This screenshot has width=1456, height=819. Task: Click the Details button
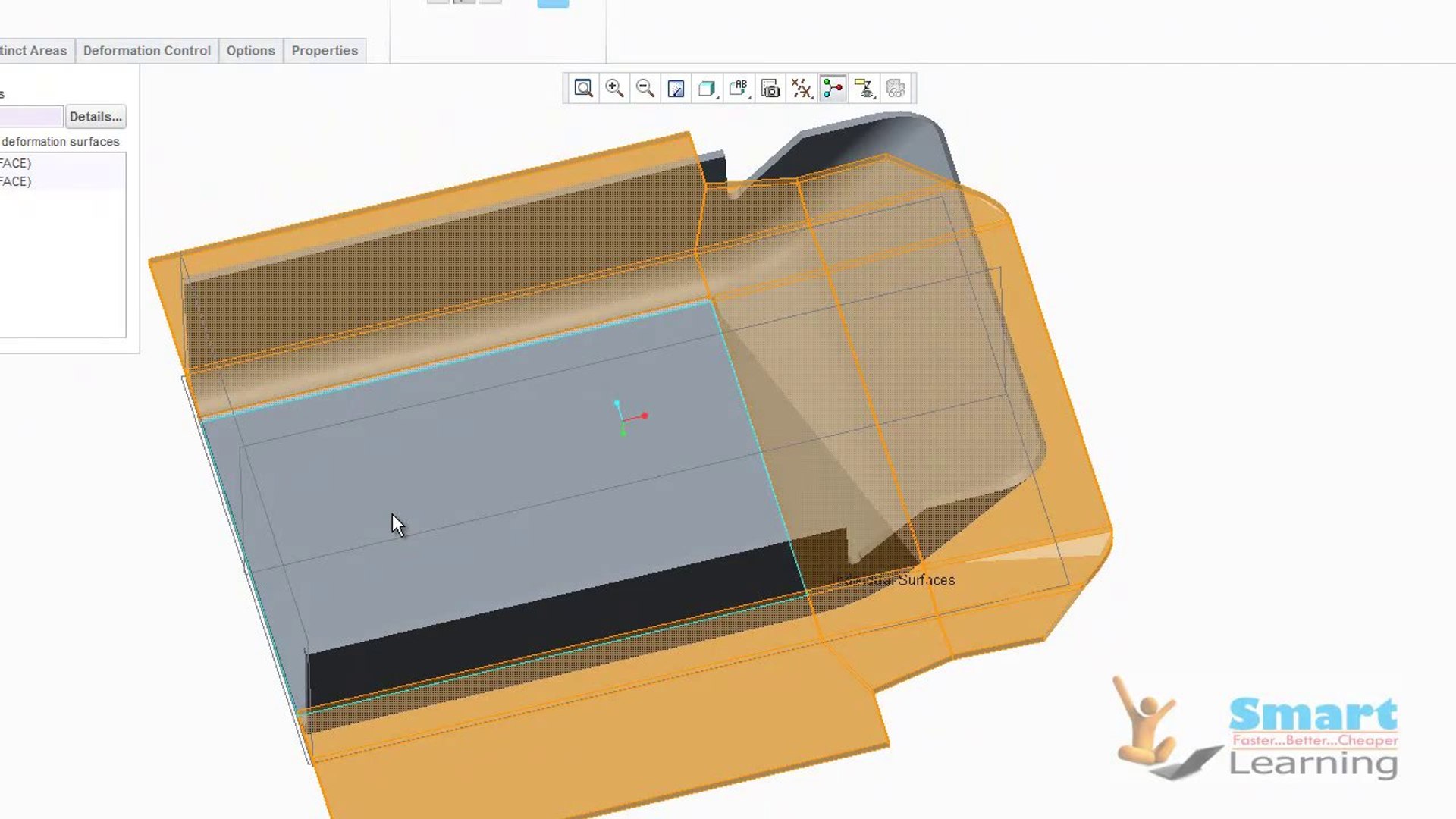point(95,116)
